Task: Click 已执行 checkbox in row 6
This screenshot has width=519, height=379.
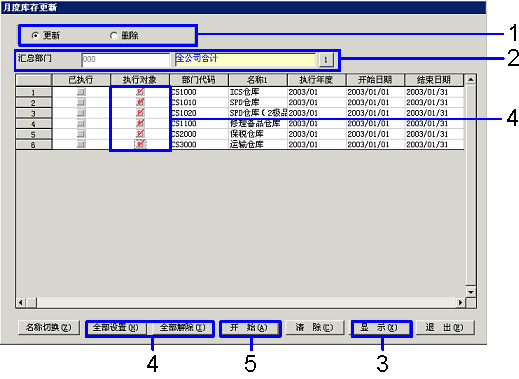Action: pyautogui.click(x=81, y=144)
